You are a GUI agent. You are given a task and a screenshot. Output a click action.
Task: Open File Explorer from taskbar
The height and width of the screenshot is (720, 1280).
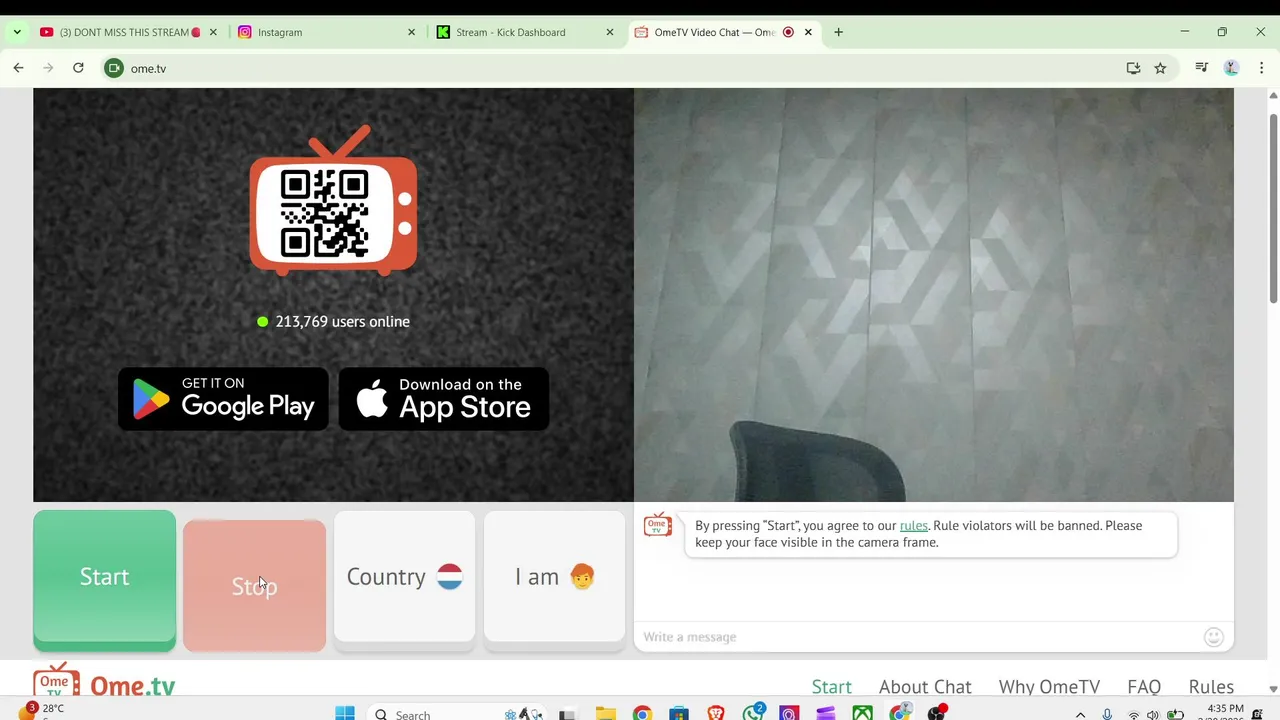click(x=605, y=713)
